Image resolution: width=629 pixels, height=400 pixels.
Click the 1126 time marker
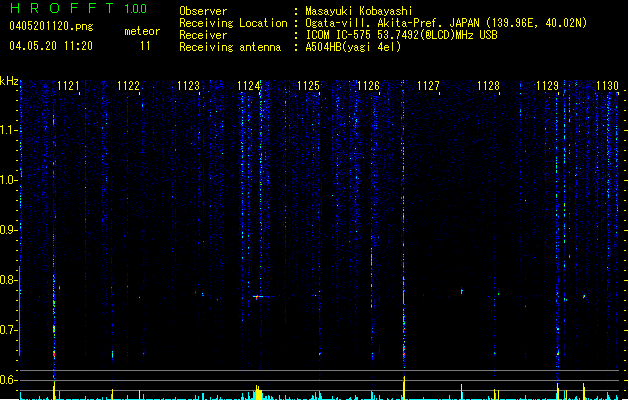(368, 86)
